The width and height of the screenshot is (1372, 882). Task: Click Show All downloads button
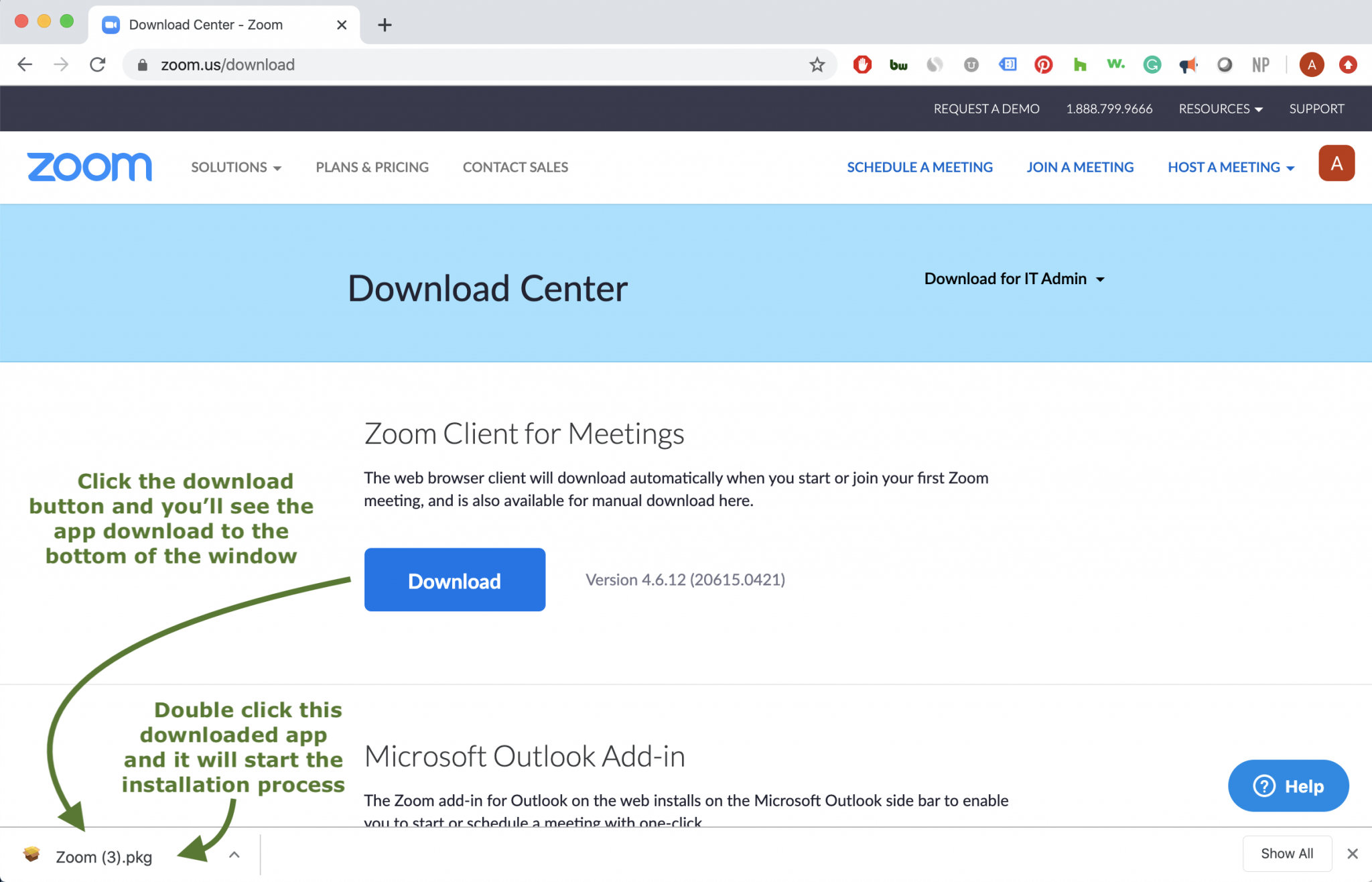coord(1286,853)
